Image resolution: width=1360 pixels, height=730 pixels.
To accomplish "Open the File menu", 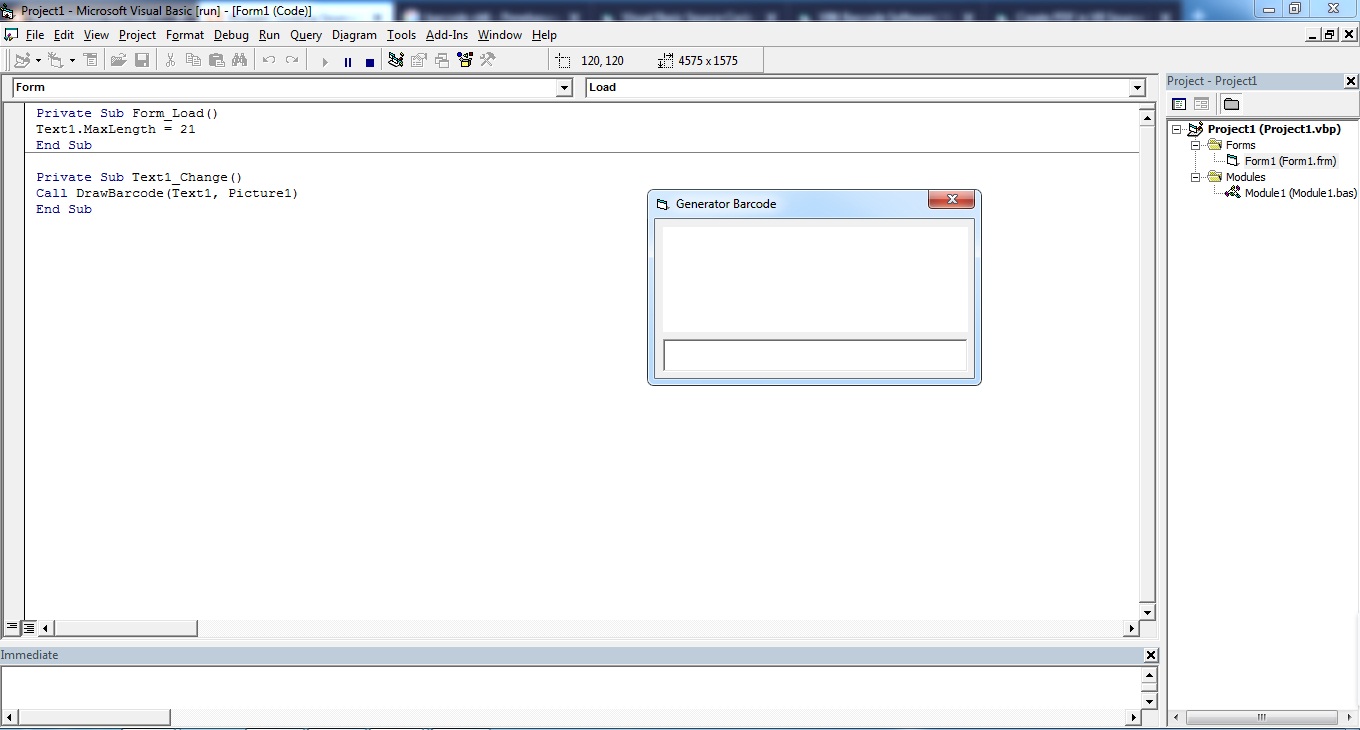I will [x=35, y=35].
